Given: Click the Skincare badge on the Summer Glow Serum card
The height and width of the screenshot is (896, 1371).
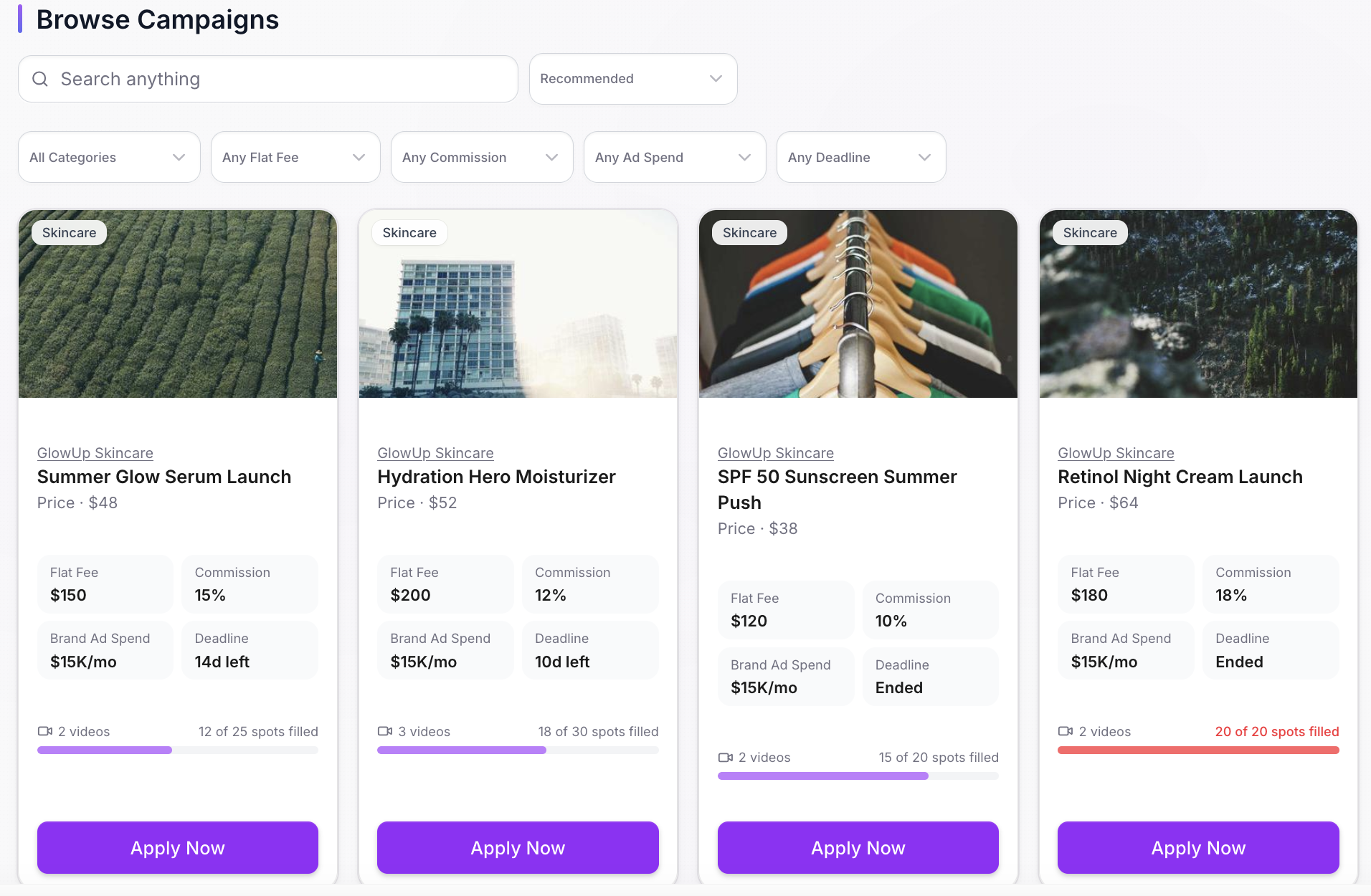Looking at the screenshot, I should click(x=69, y=232).
